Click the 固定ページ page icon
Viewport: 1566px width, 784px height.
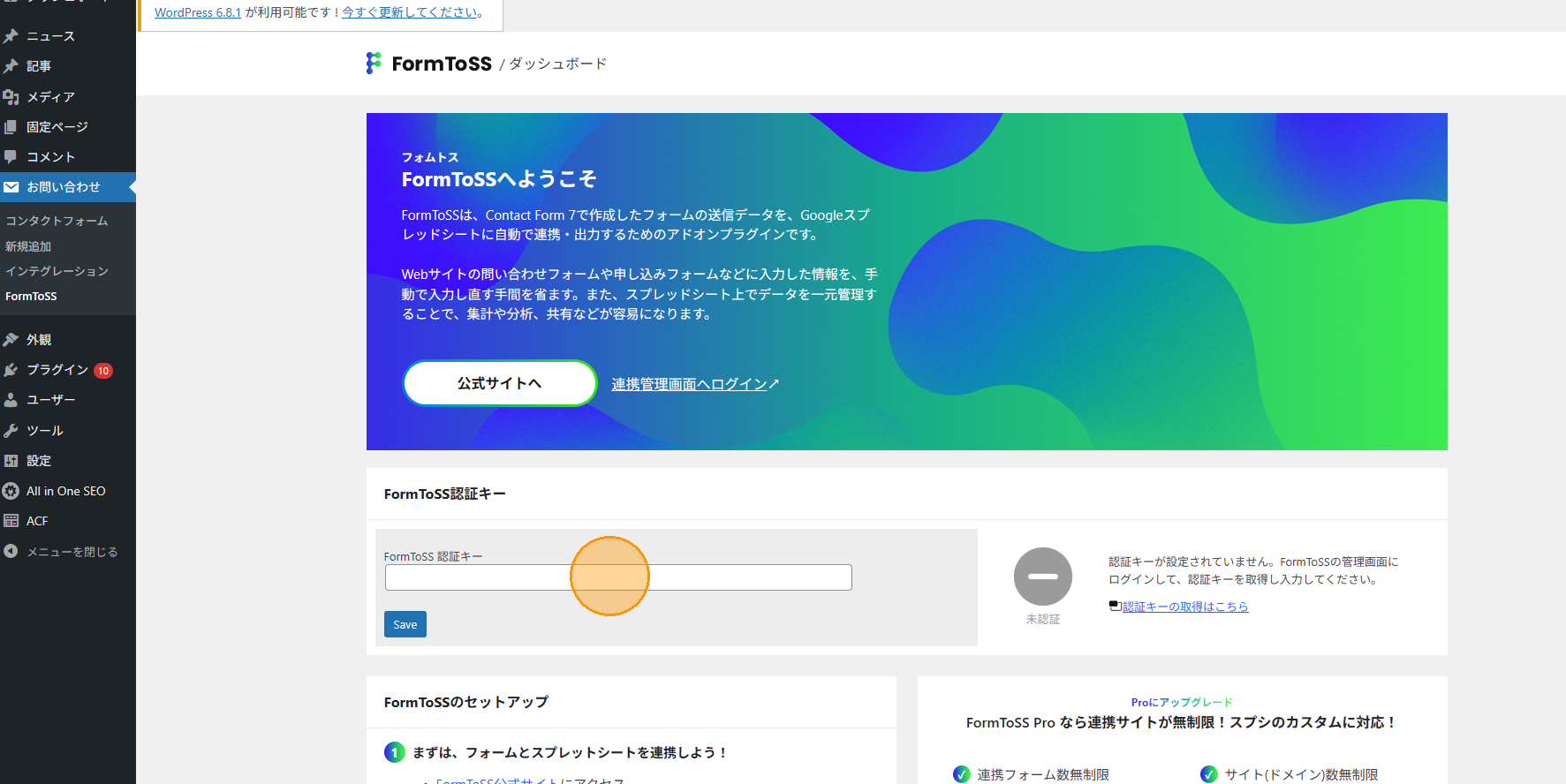click(x=11, y=127)
